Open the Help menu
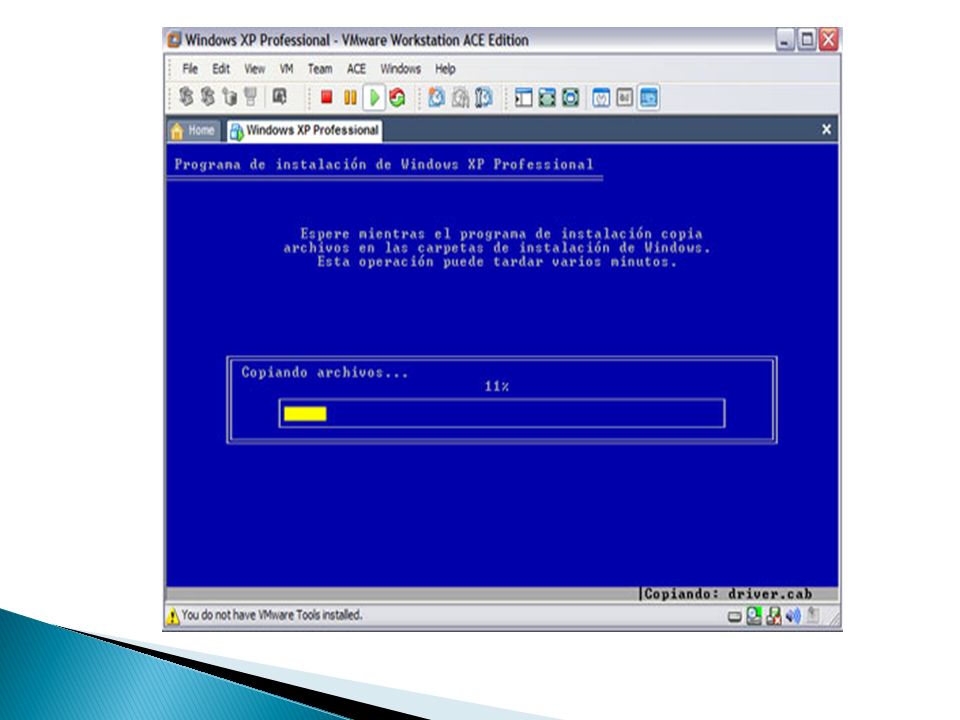960x720 pixels. click(x=446, y=69)
